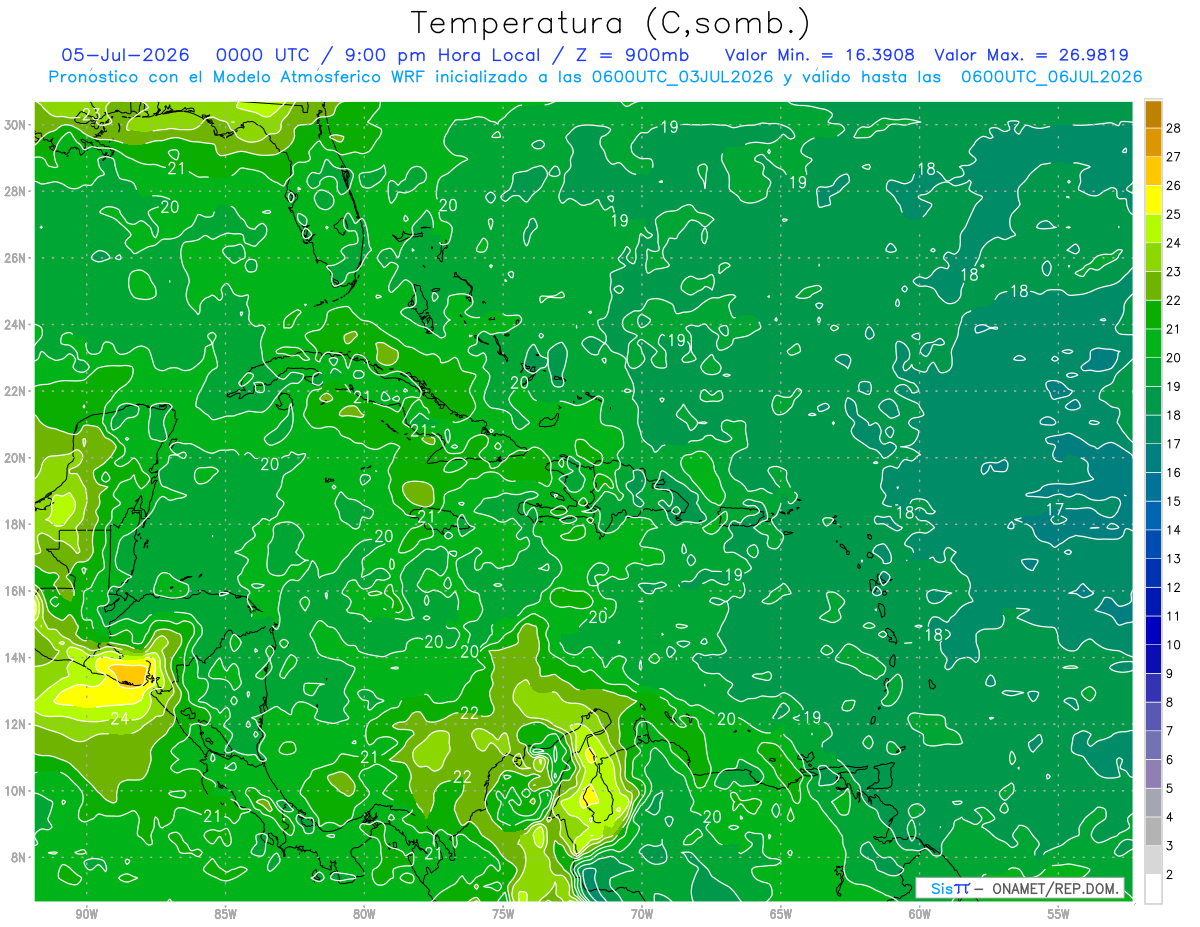The height and width of the screenshot is (927, 1200).
Task: Click colorbar label "13"
Action: pyautogui.click(x=1174, y=558)
